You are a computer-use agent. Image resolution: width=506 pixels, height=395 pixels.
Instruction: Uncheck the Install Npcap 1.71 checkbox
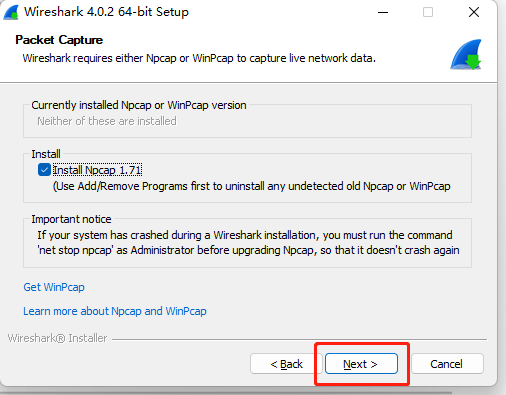point(44,170)
